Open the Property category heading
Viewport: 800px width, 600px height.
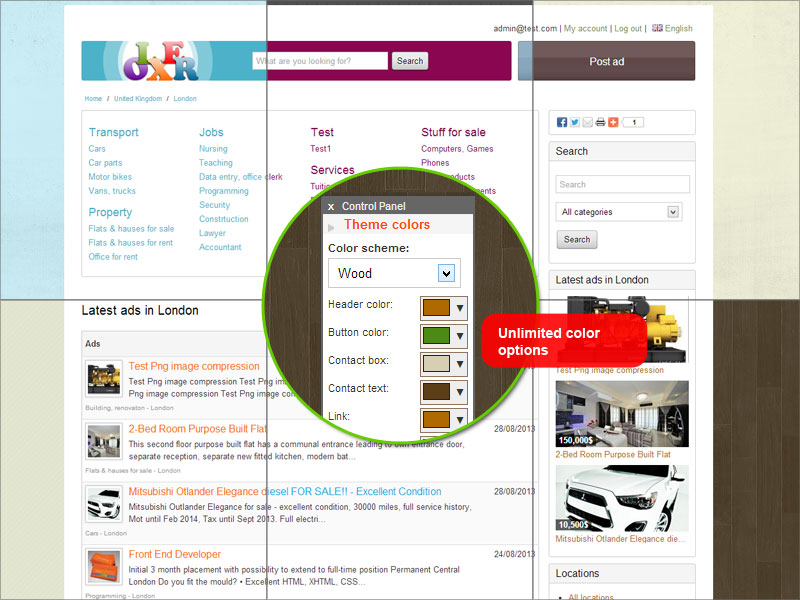click(x=110, y=212)
